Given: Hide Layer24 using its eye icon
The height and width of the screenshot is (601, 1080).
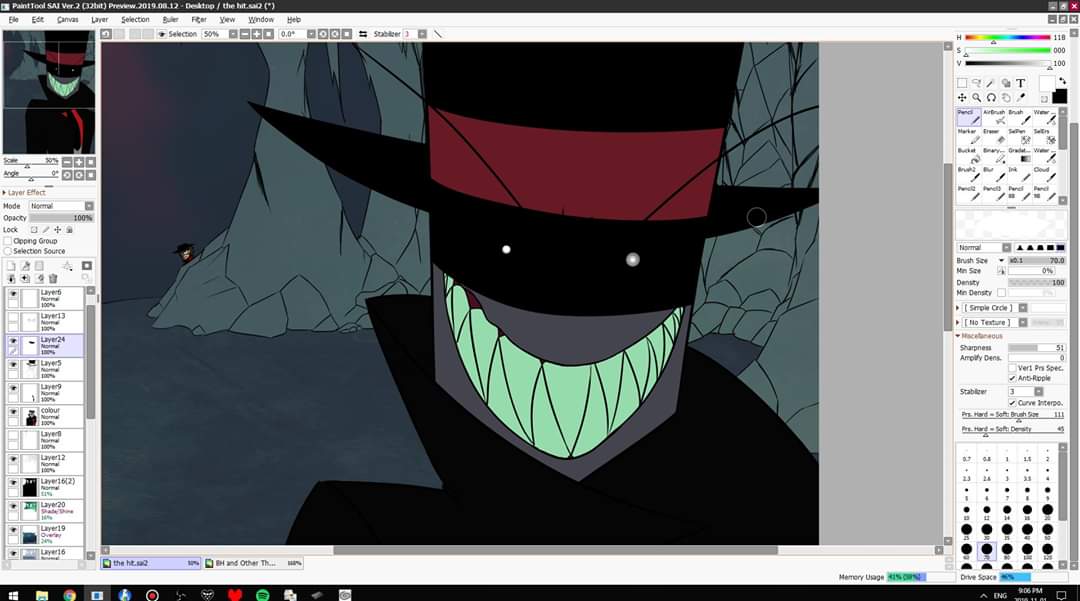Looking at the screenshot, I should tap(13, 341).
